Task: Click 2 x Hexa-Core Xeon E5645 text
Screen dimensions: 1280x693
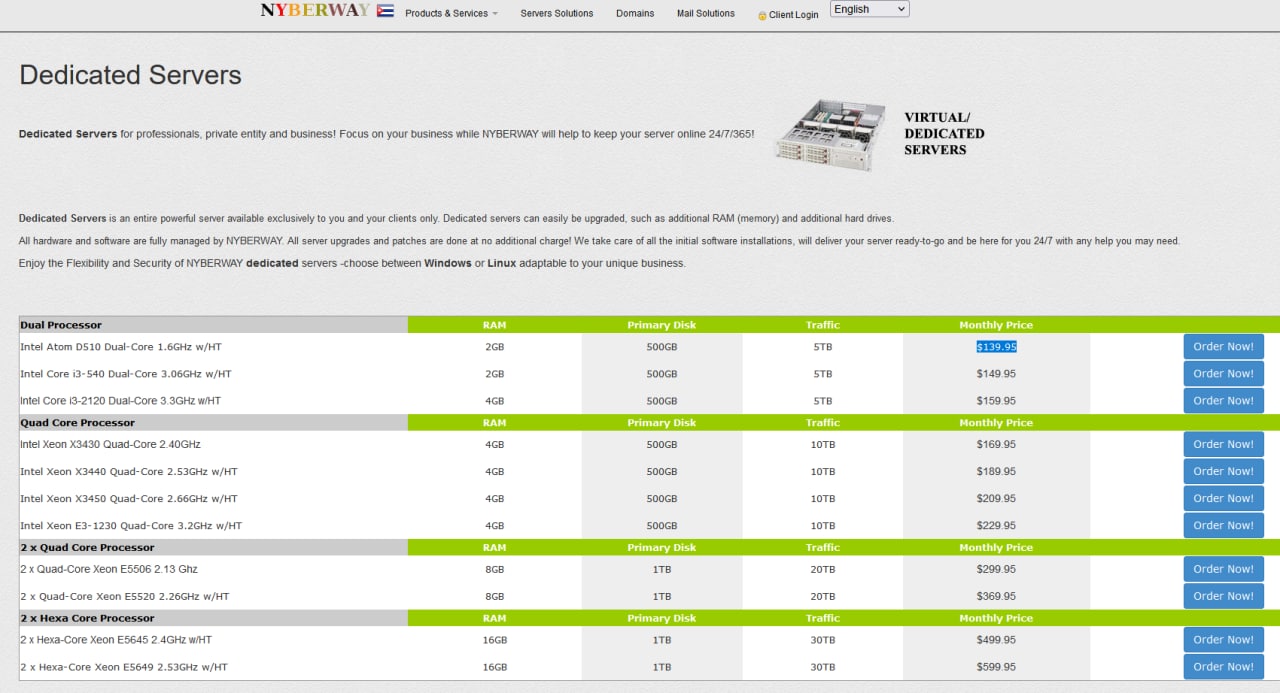Action: [x=116, y=641]
